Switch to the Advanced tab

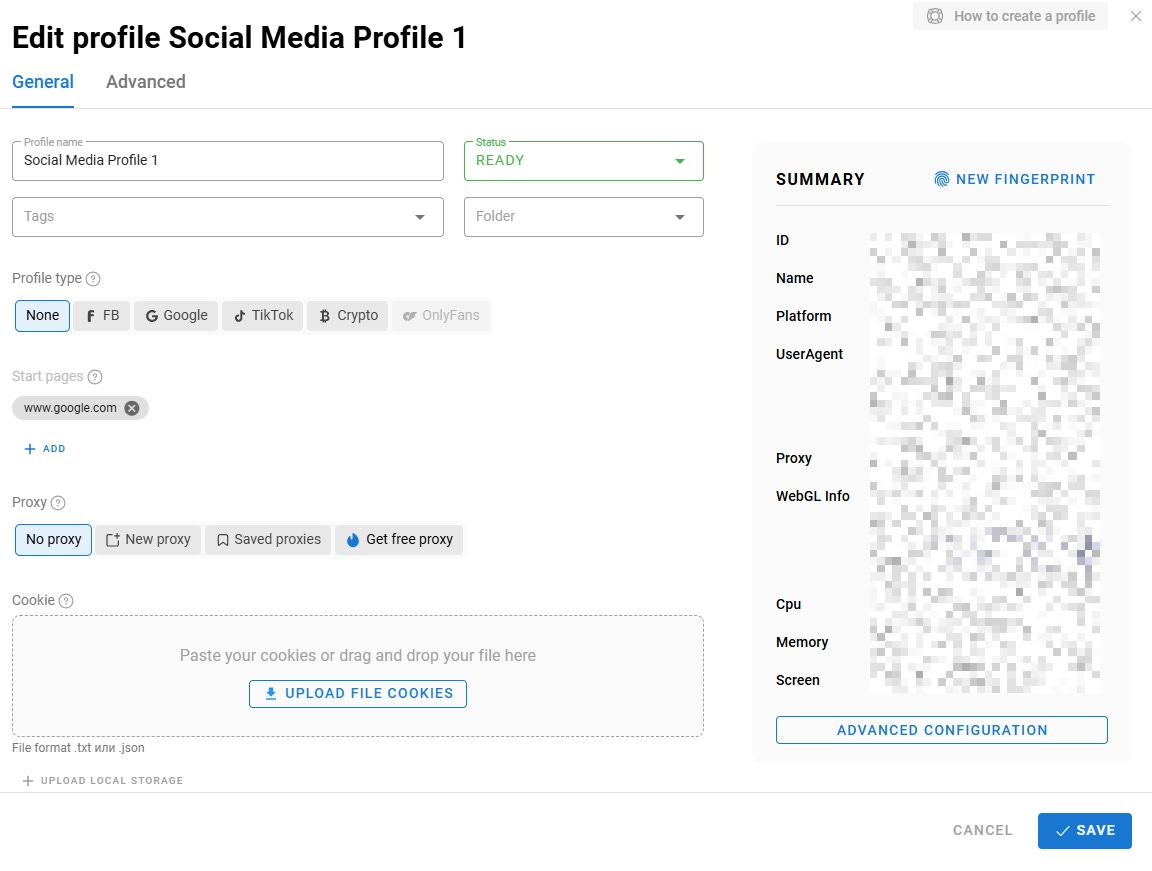coord(146,82)
